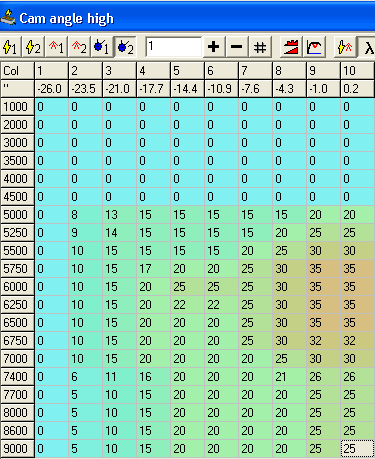Viewport: 375px width, 459px height.
Task: Click load value -14.4 header
Action: [188, 89]
